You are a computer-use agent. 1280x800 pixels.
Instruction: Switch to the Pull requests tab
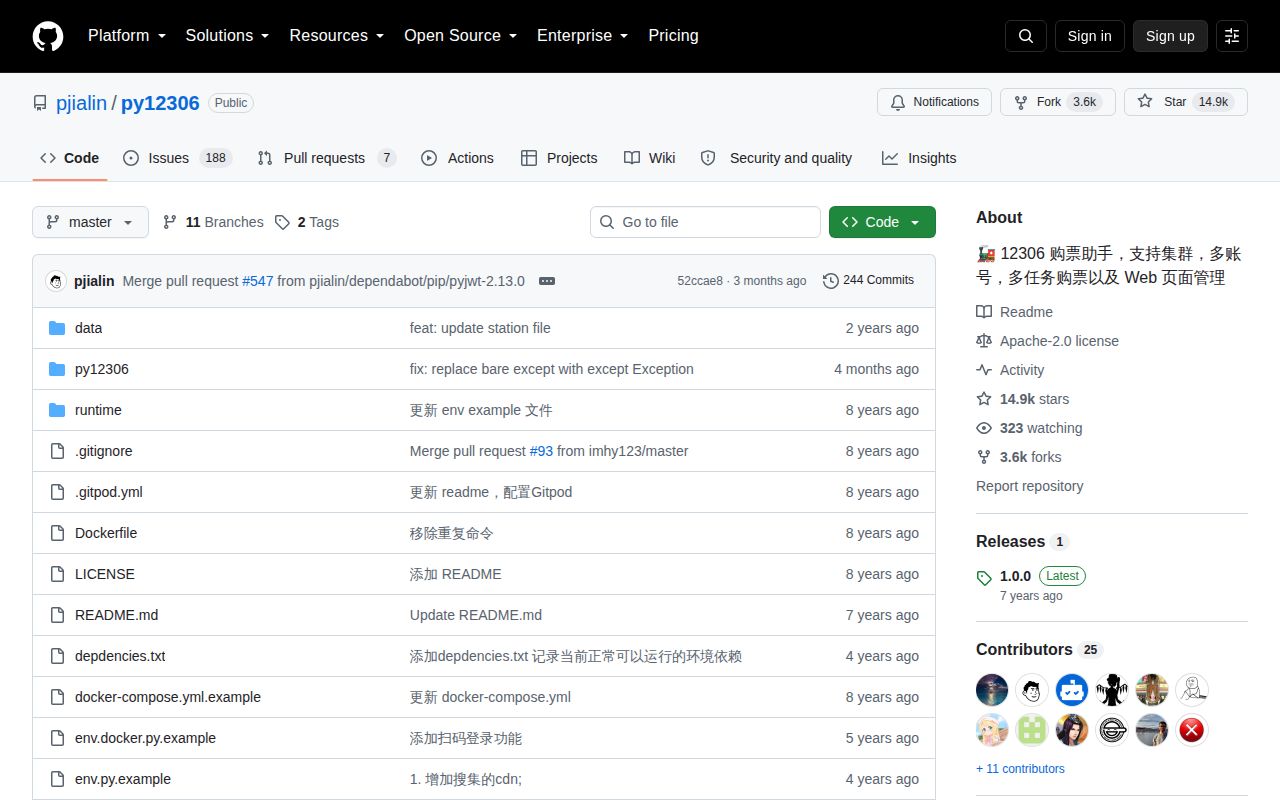(326, 158)
